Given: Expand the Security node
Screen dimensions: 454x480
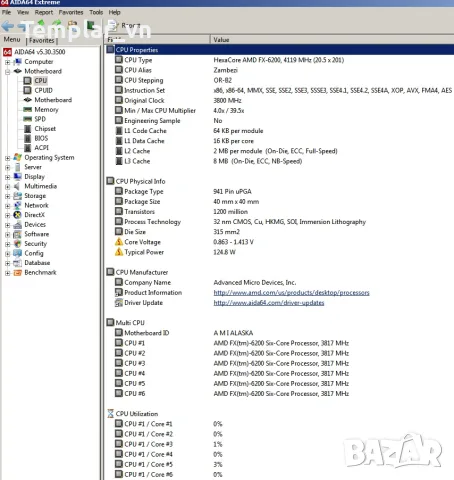Looking at the screenshot, I should coord(7,244).
